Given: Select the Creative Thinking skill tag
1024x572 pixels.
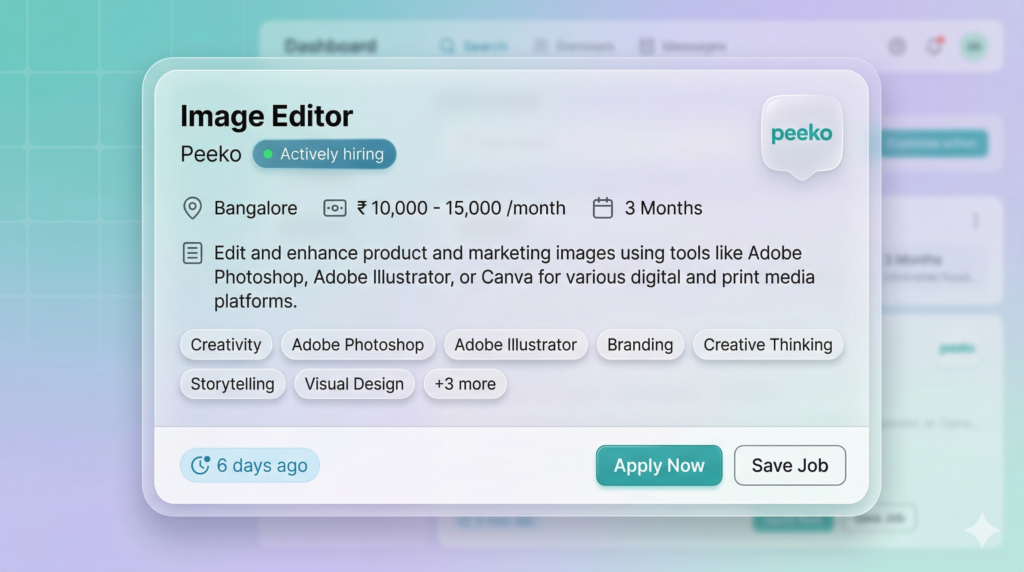Looking at the screenshot, I should point(768,345).
